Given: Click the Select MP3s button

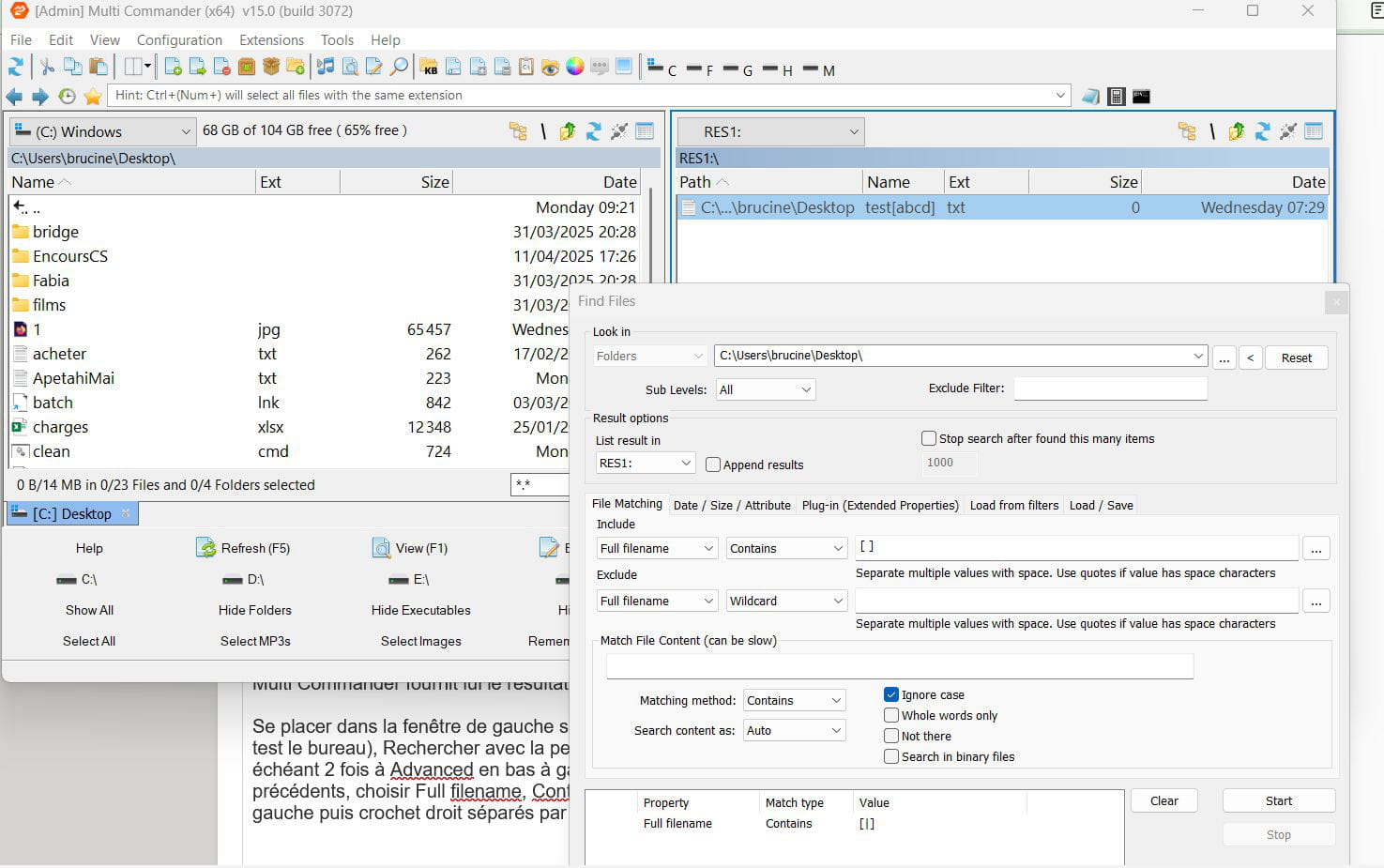Looking at the screenshot, I should pyautogui.click(x=255, y=641).
